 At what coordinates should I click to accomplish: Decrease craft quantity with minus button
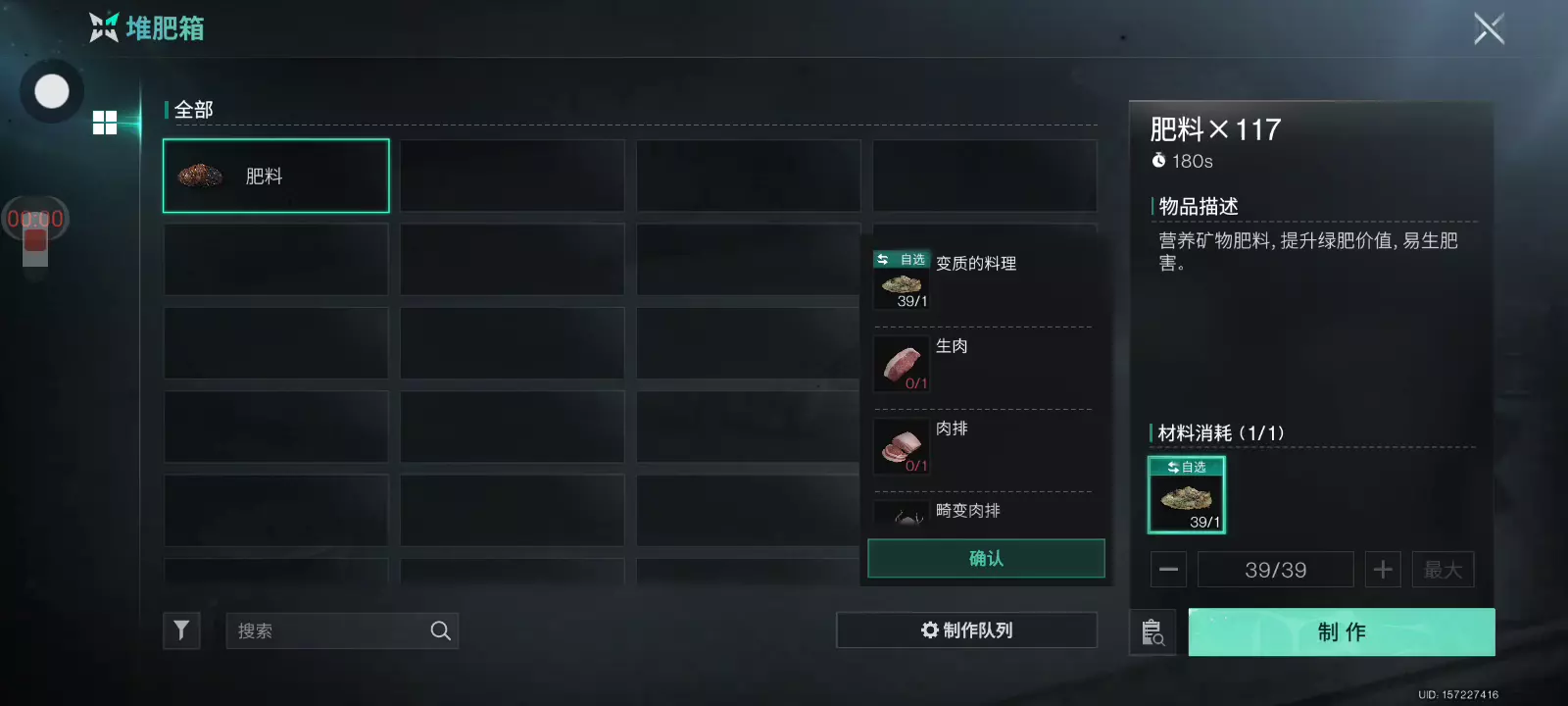click(1168, 570)
